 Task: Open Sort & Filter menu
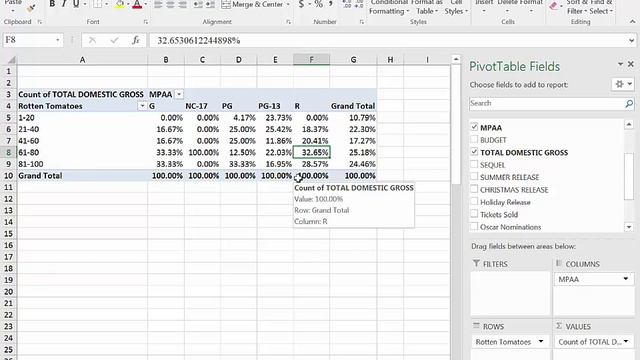click(x=577, y=8)
